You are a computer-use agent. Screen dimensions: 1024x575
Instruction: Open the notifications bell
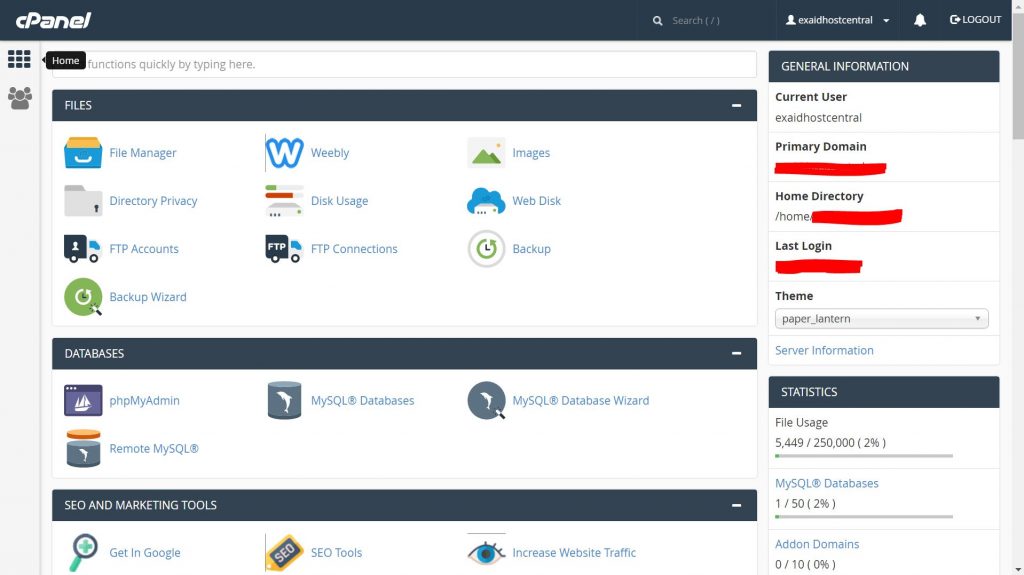coord(920,20)
